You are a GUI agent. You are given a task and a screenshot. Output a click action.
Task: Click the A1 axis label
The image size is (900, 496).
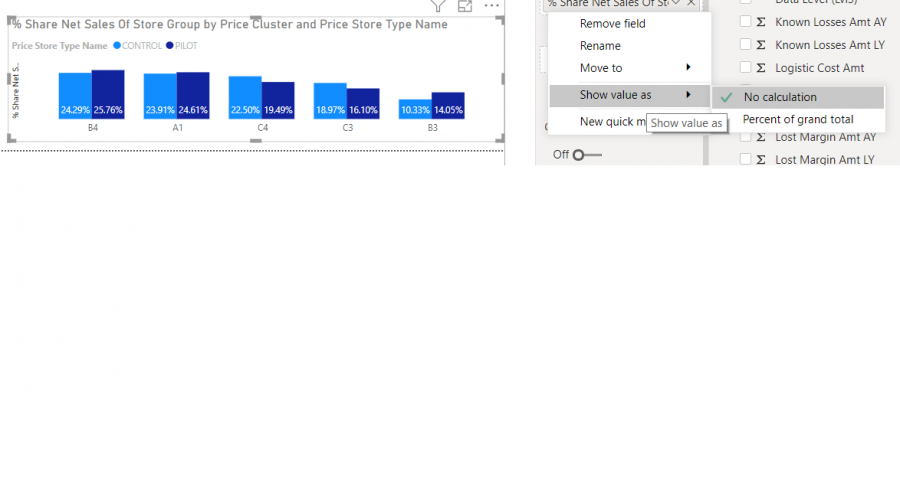177,127
